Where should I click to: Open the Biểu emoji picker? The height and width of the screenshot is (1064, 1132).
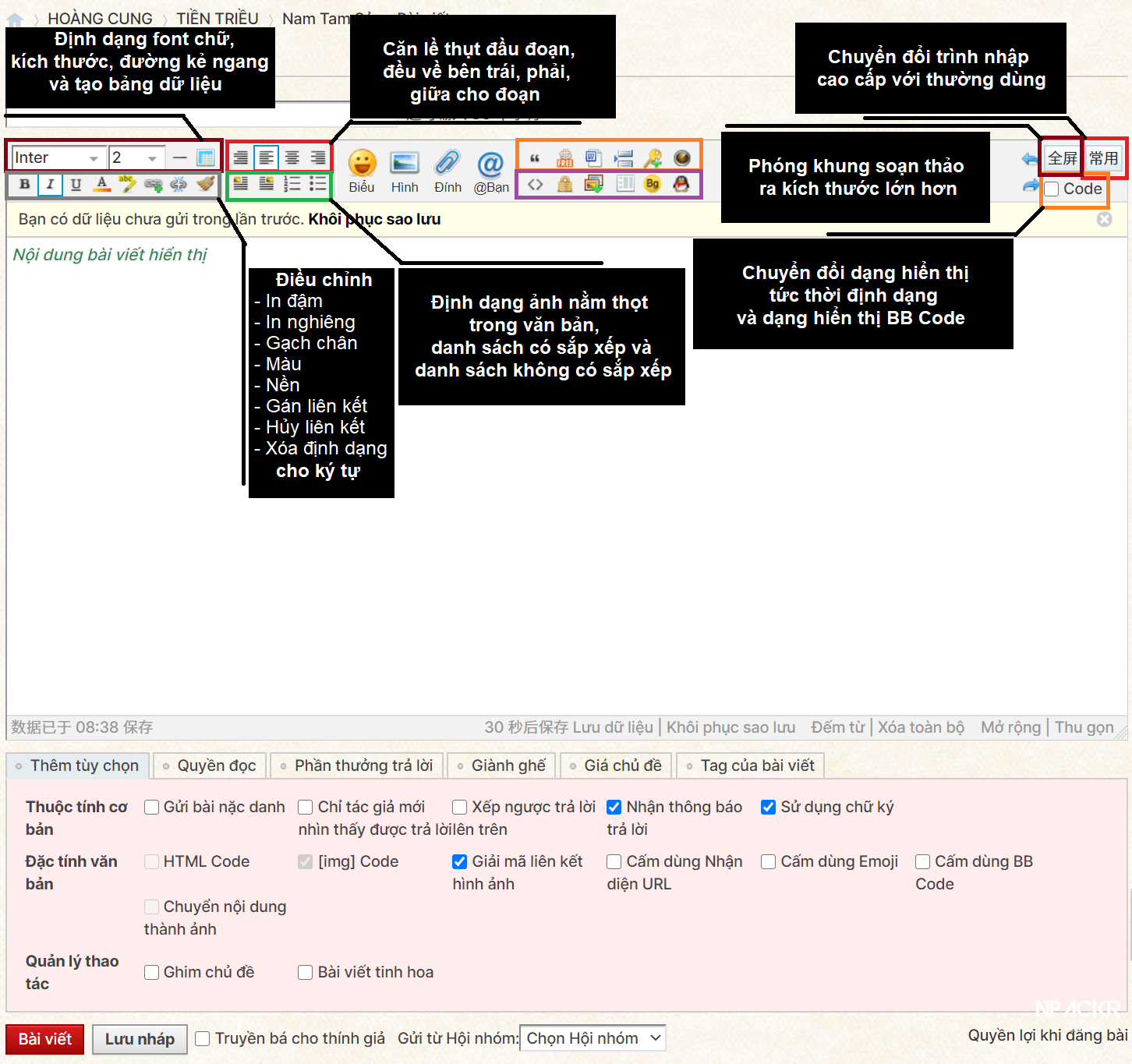coord(362,171)
